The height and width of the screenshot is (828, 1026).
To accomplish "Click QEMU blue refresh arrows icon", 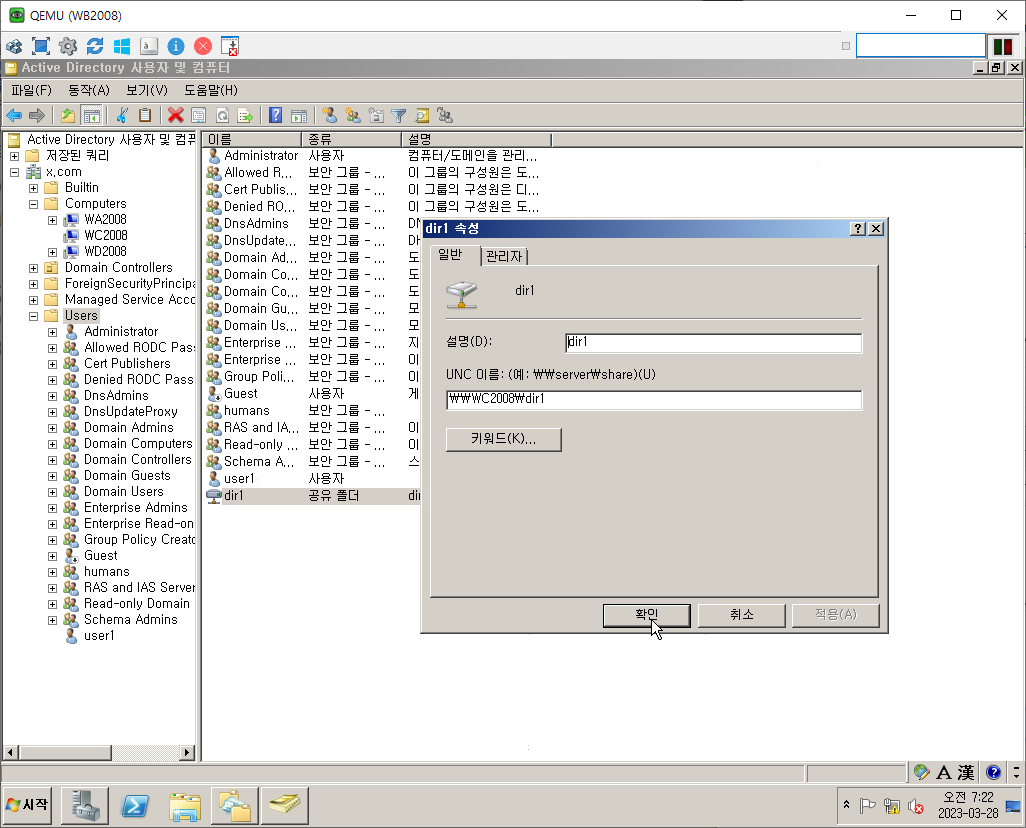I will 95,46.
